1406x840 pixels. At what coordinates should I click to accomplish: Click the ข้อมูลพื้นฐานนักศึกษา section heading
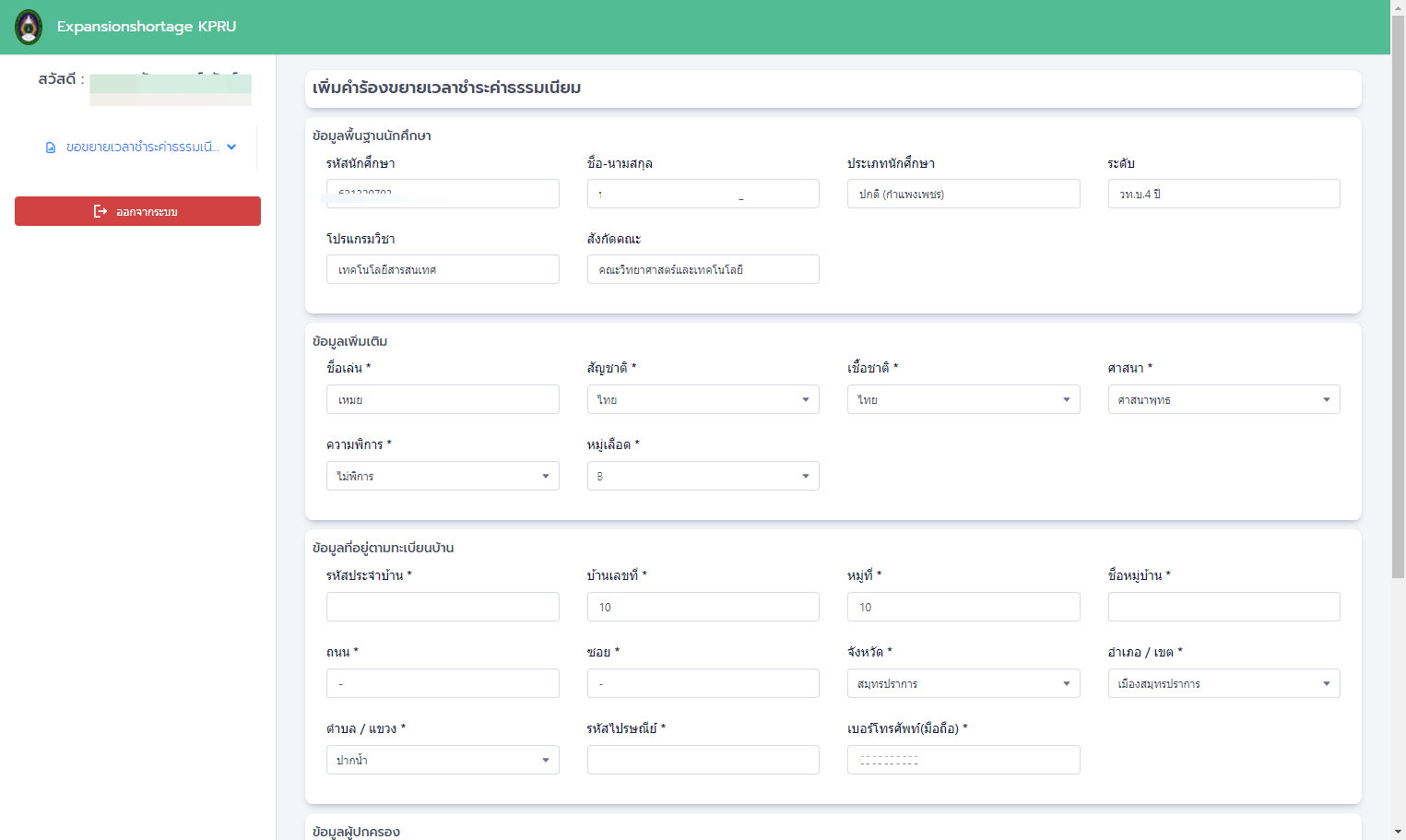pos(372,136)
